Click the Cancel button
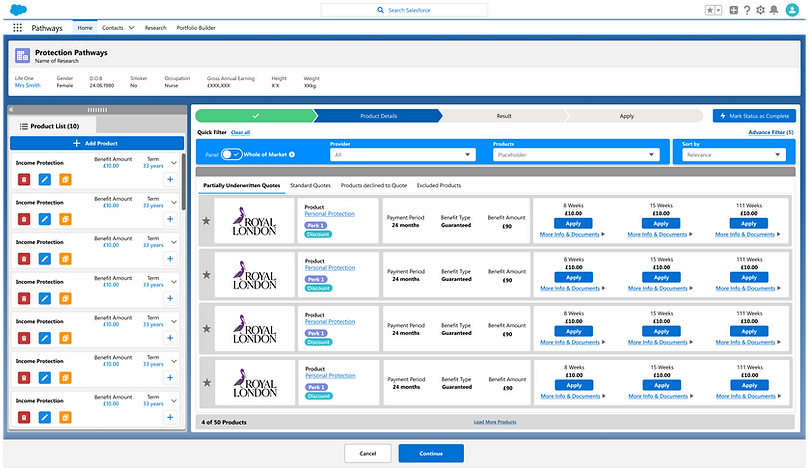This screenshot has height=468, width=809. 368,454
